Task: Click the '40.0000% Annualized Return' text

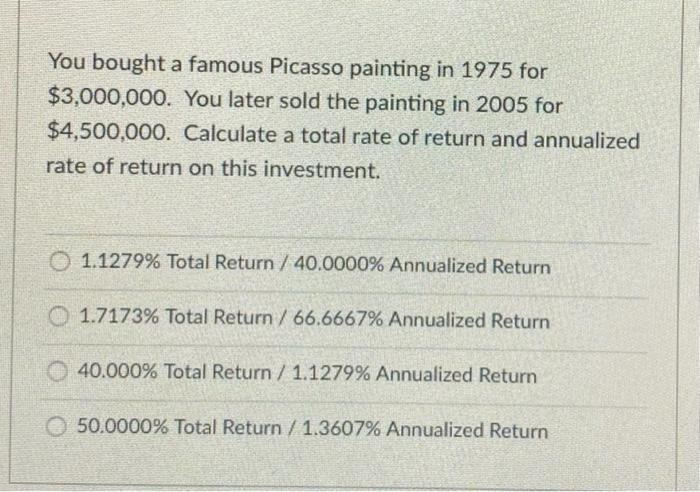Action: pos(422,266)
